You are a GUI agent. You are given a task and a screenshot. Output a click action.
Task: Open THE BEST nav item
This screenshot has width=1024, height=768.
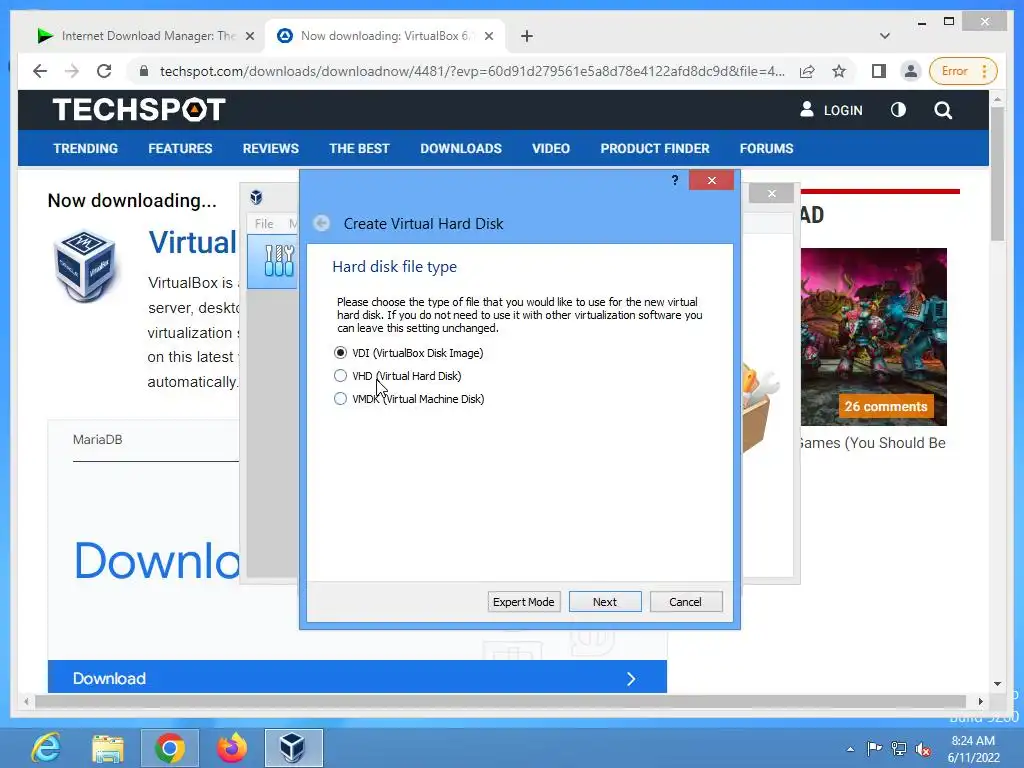(x=359, y=148)
